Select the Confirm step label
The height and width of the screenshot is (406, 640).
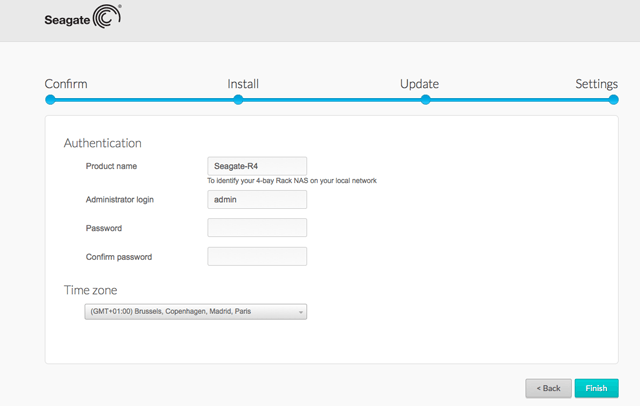coord(66,84)
